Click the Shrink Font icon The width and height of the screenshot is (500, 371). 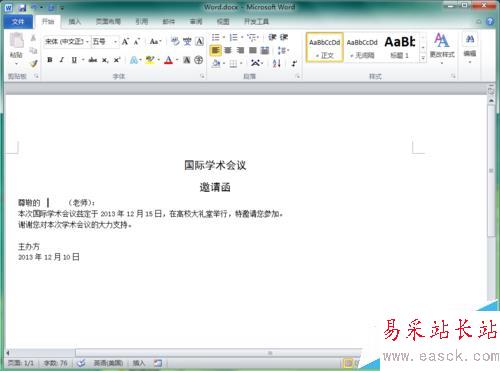tap(137, 42)
